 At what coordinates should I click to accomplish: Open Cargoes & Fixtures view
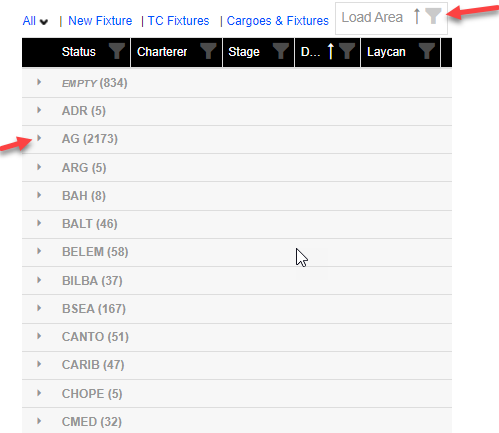click(x=278, y=21)
